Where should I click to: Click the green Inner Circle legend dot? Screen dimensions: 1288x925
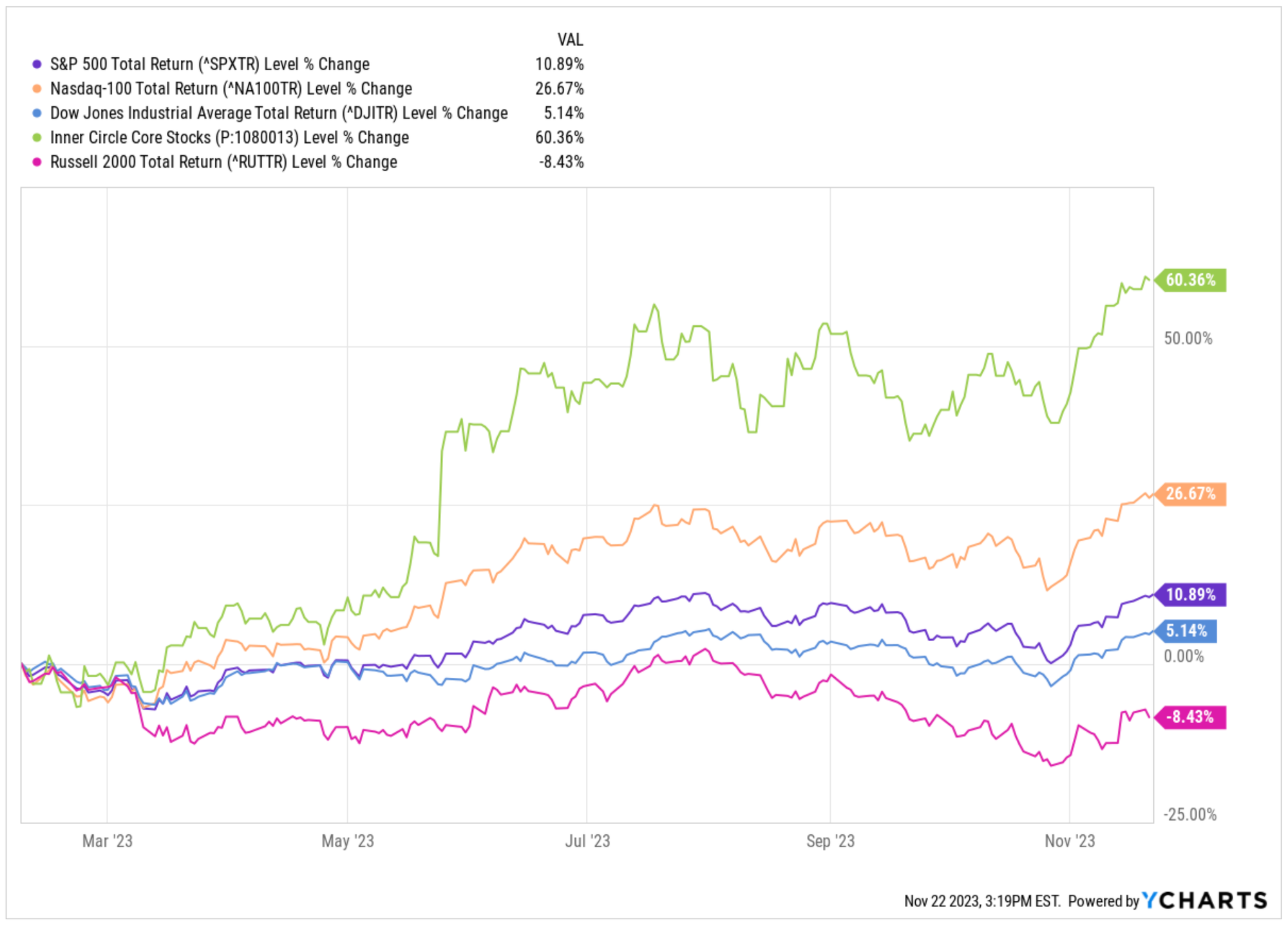coord(37,138)
